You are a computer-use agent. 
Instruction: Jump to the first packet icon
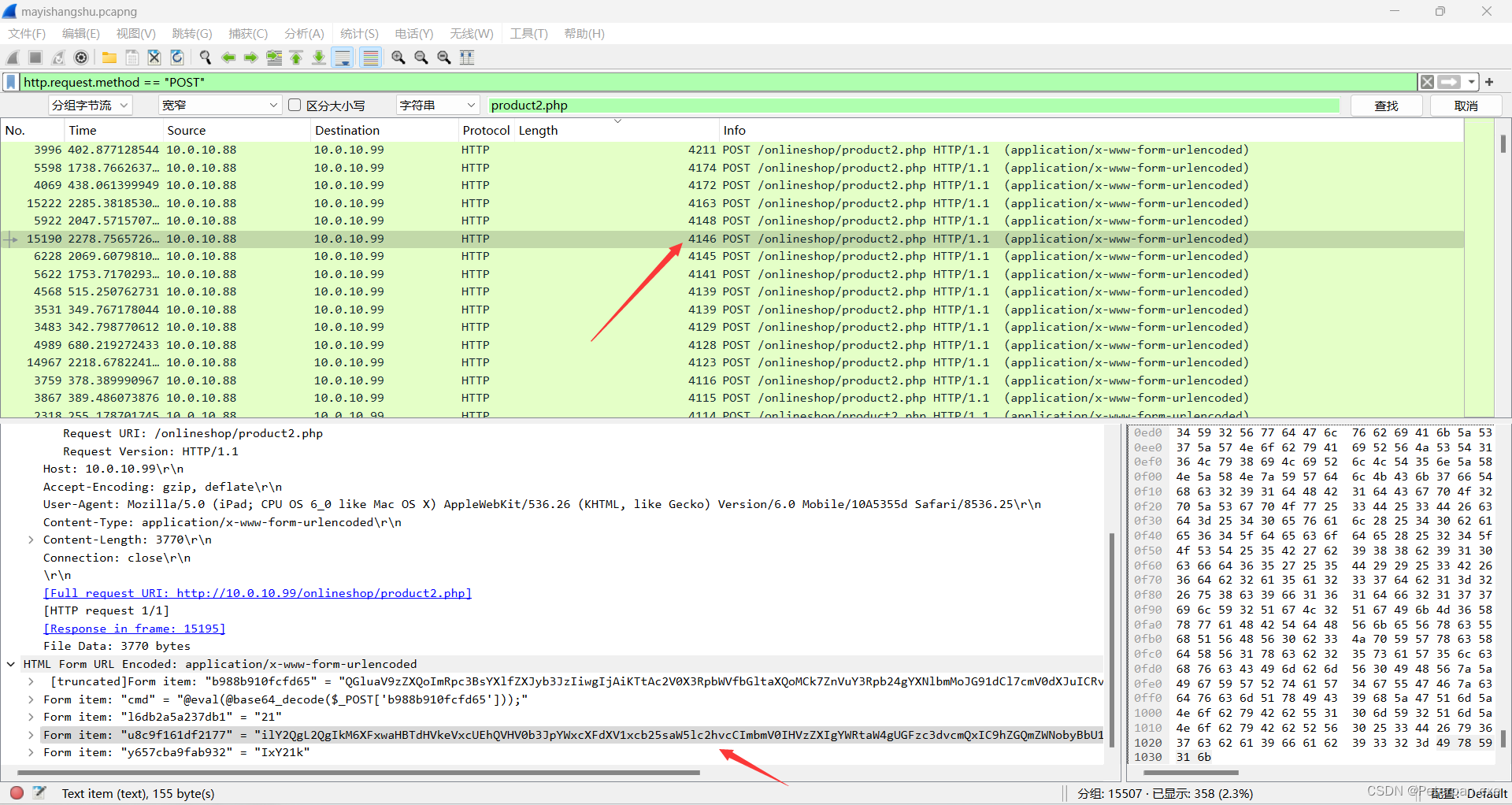(296, 57)
